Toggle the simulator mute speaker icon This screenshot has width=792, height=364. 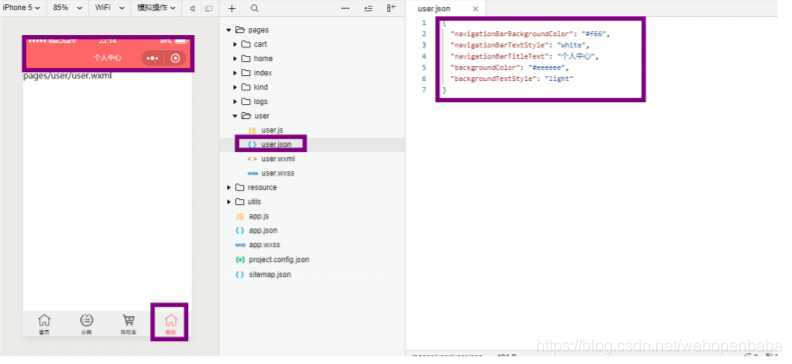pyautogui.click(x=192, y=9)
